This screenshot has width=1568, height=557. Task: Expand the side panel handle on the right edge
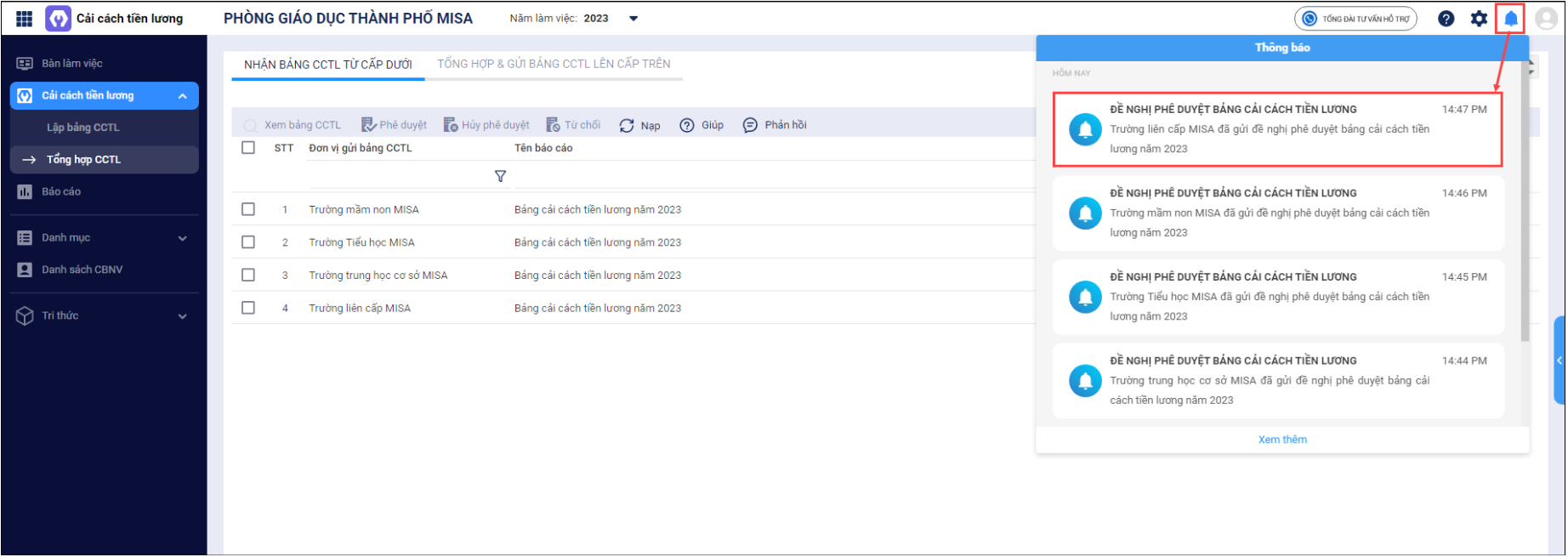click(x=1559, y=361)
